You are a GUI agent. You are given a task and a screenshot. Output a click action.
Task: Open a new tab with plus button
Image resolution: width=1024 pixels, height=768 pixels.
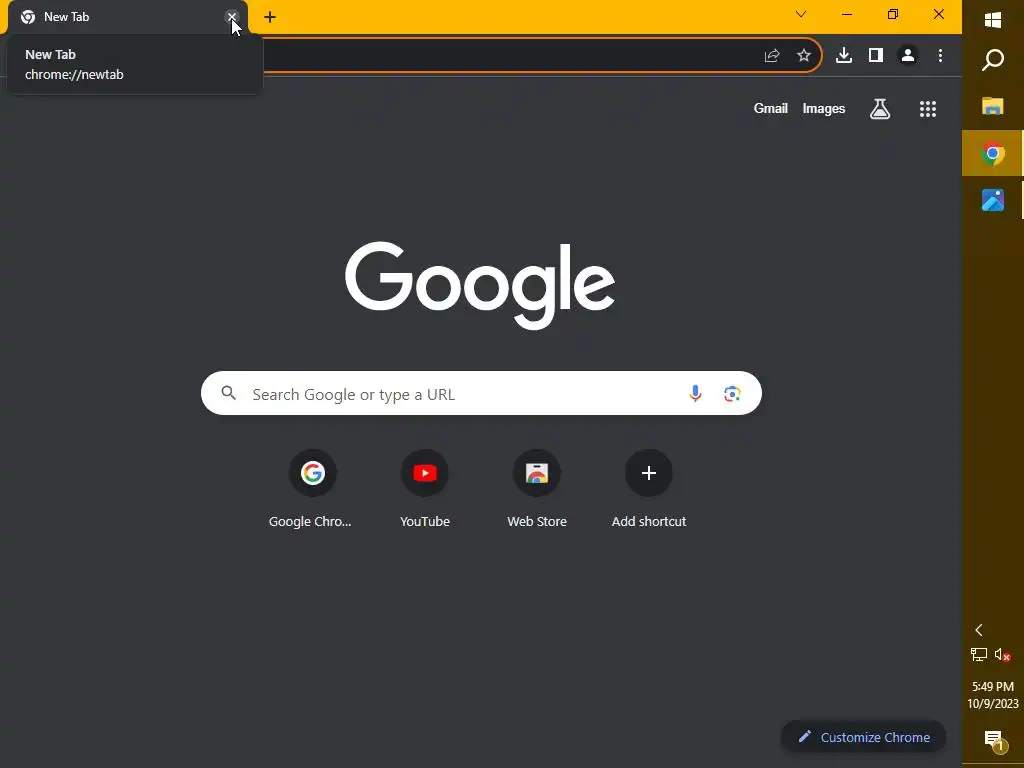(x=270, y=17)
